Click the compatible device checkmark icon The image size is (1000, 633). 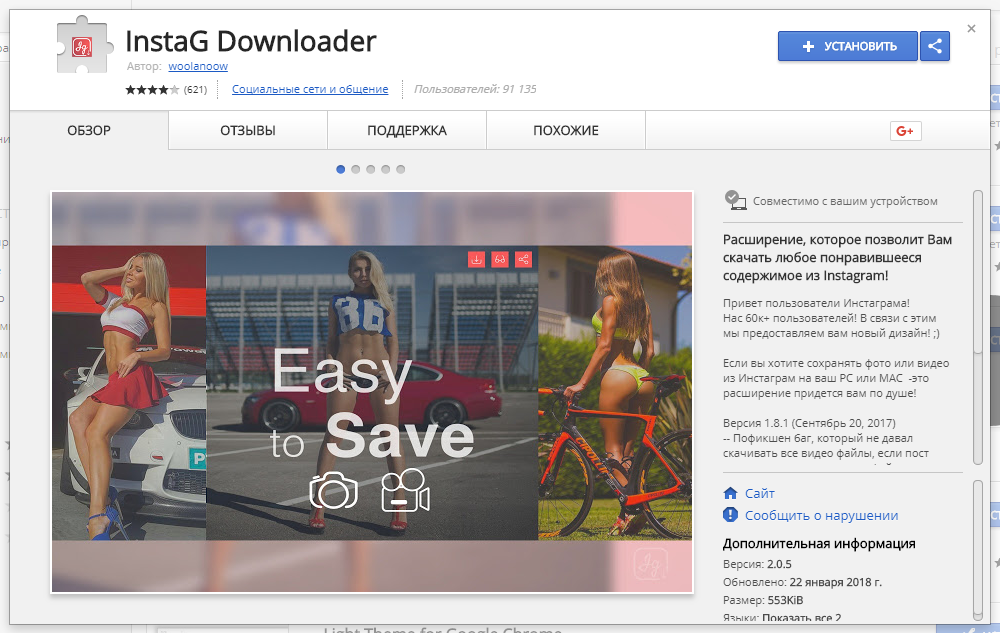pos(735,200)
